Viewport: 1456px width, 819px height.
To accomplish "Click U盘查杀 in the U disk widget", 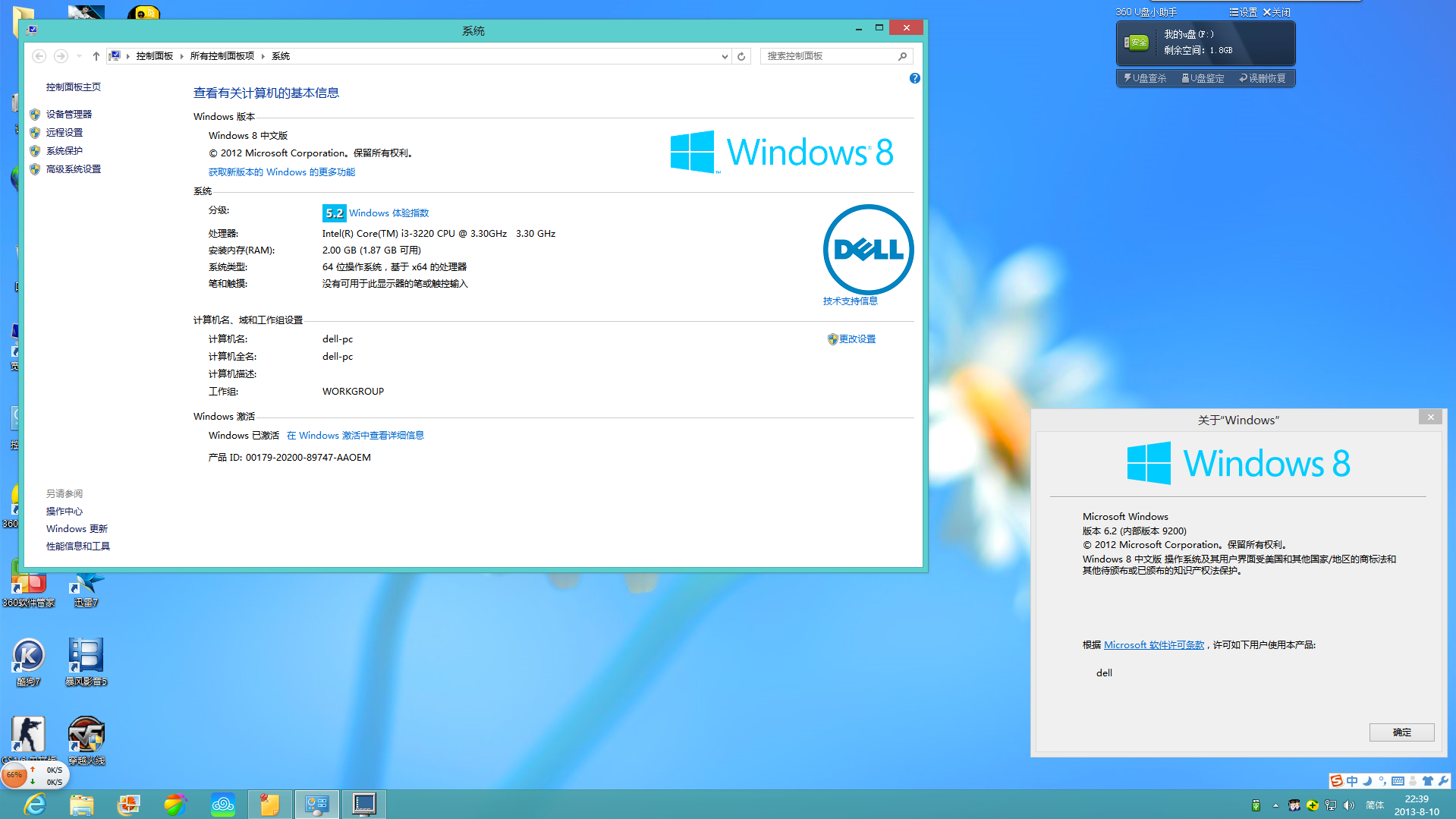I will (x=1145, y=78).
